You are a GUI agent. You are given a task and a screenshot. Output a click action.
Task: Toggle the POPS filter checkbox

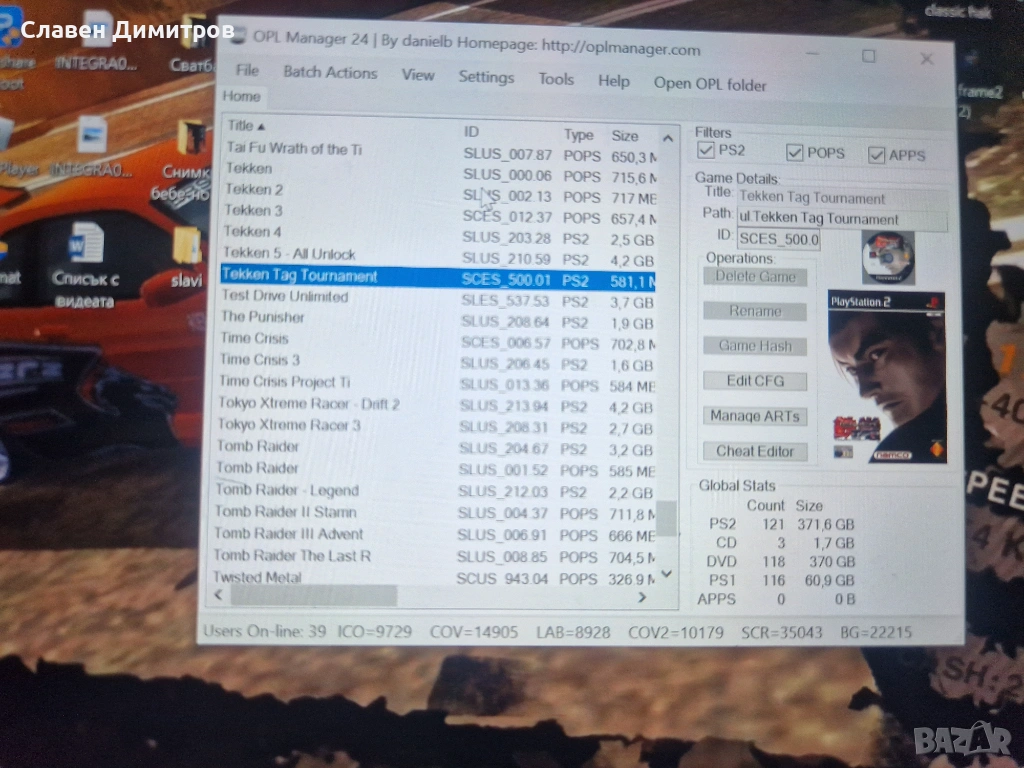(794, 153)
